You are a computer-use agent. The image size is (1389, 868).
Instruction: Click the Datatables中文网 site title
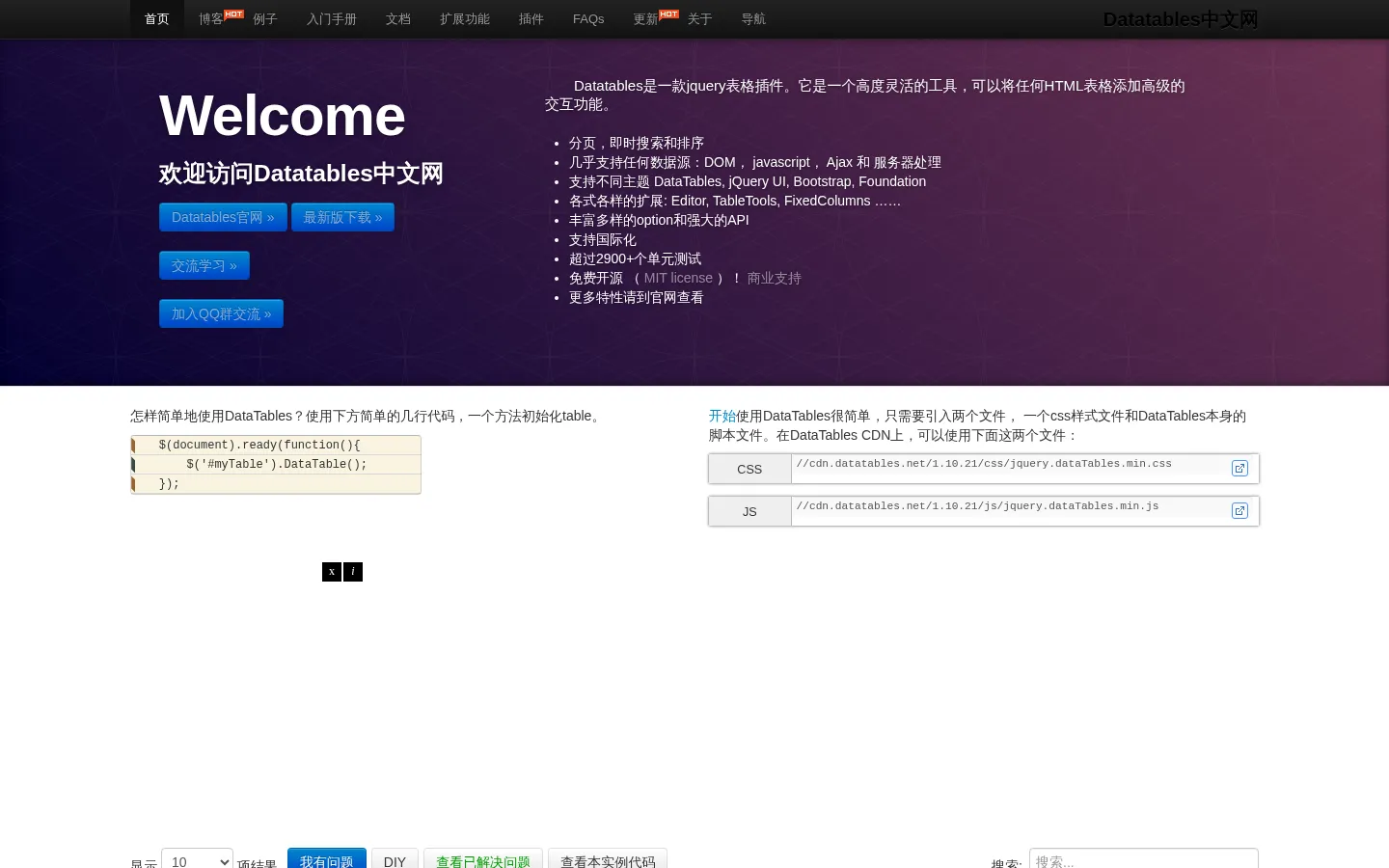[x=1181, y=19]
